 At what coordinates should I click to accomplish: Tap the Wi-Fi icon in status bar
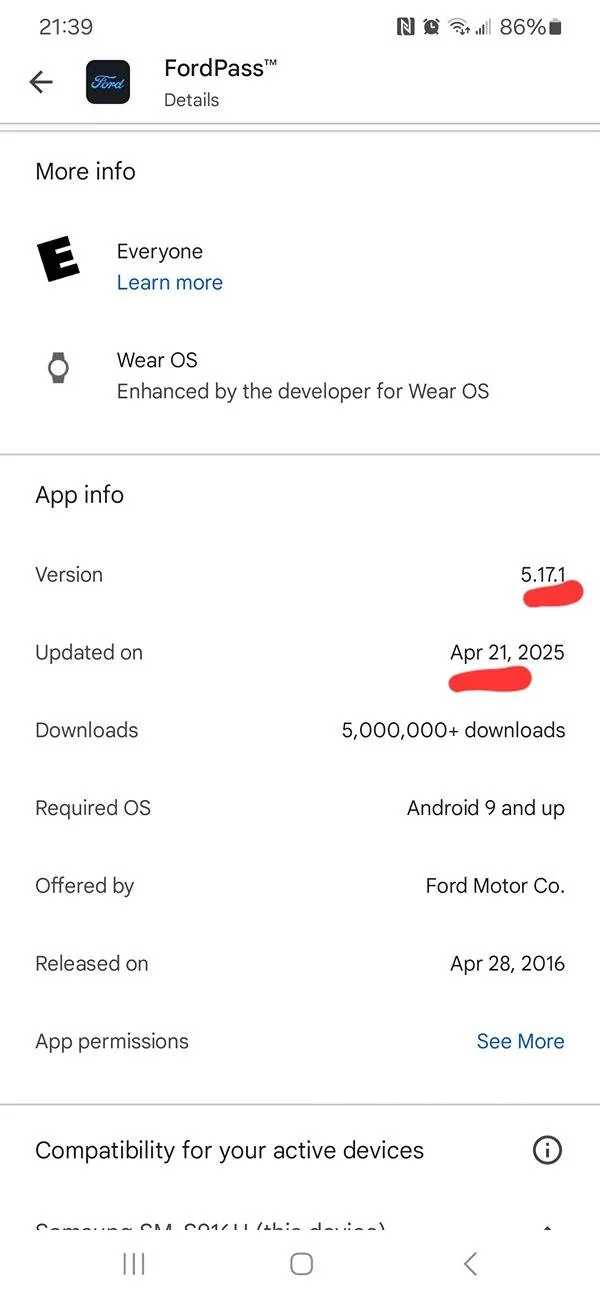coord(459,27)
